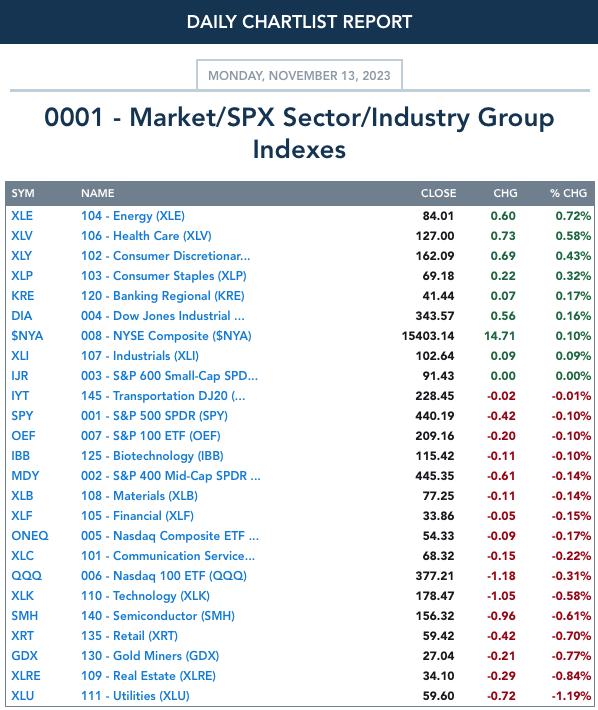
Task: Select the $NYA symbol link
Action: pos(27,336)
